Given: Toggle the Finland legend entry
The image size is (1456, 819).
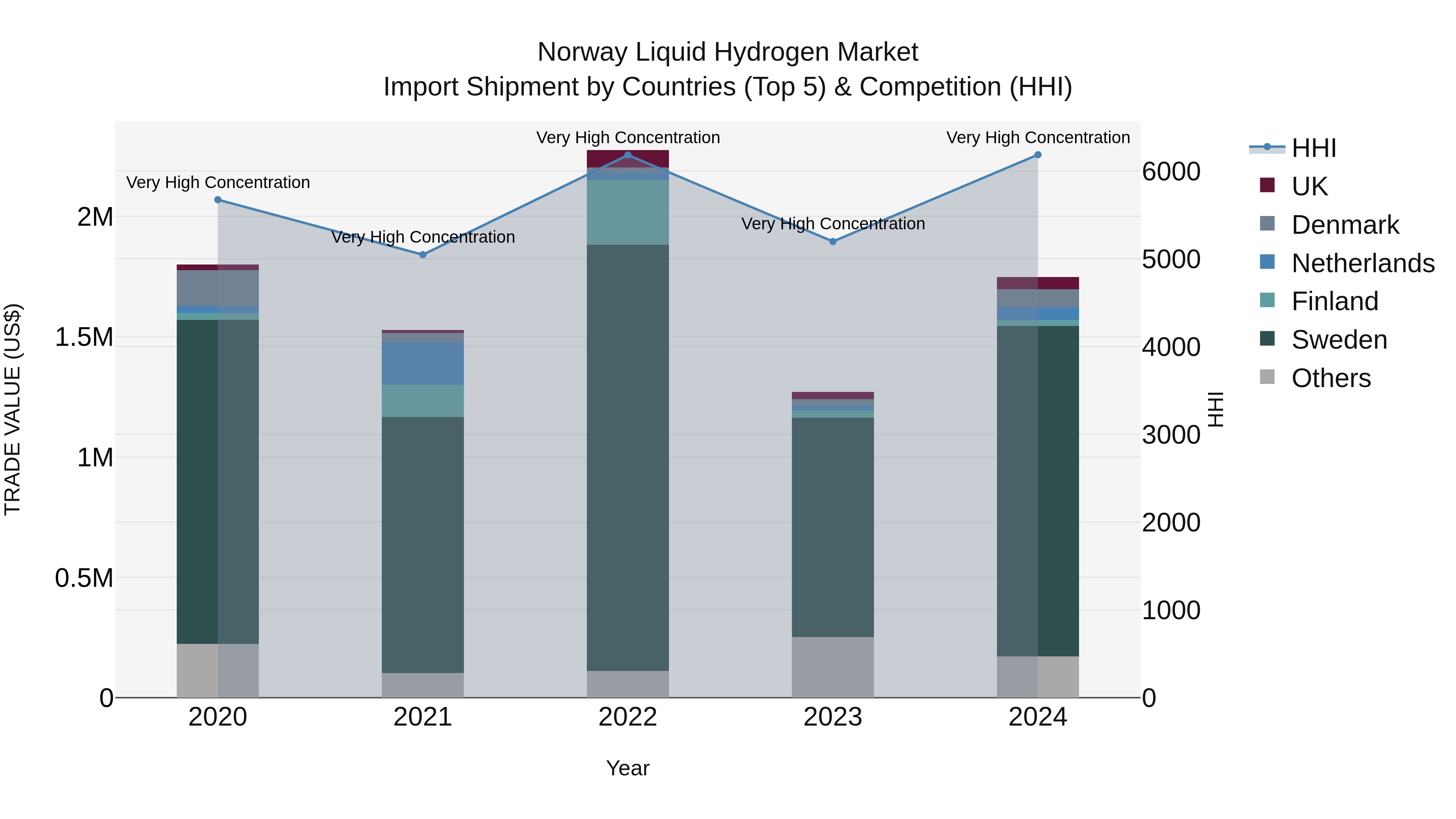Looking at the screenshot, I should click(1318, 301).
